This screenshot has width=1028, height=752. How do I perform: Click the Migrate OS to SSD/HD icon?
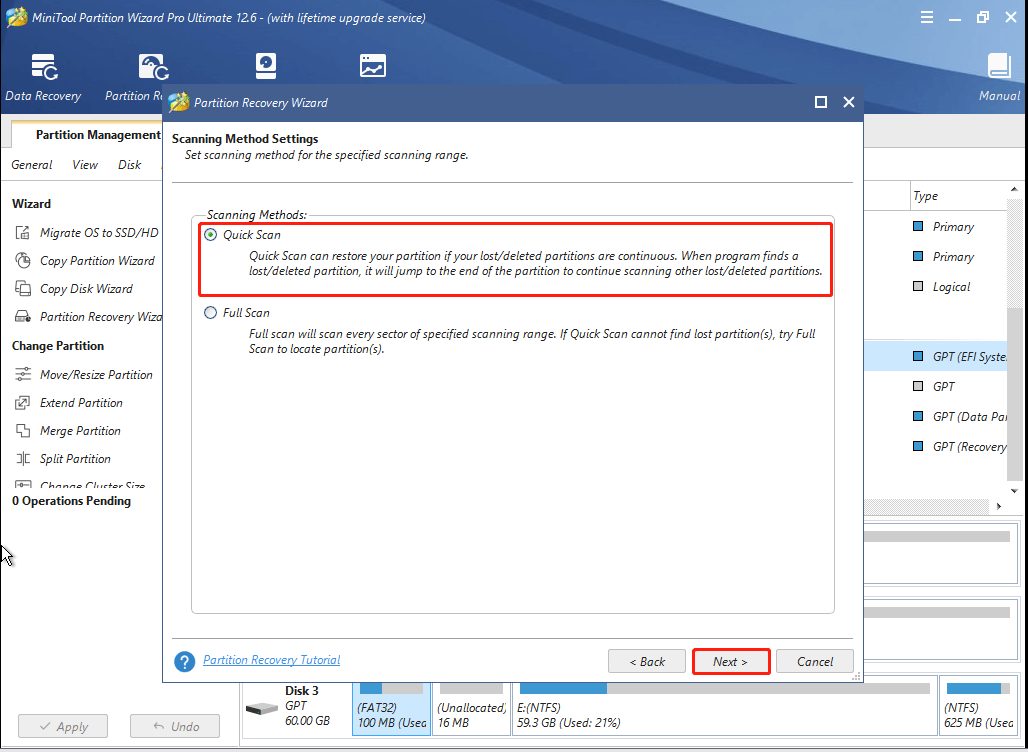[24, 233]
